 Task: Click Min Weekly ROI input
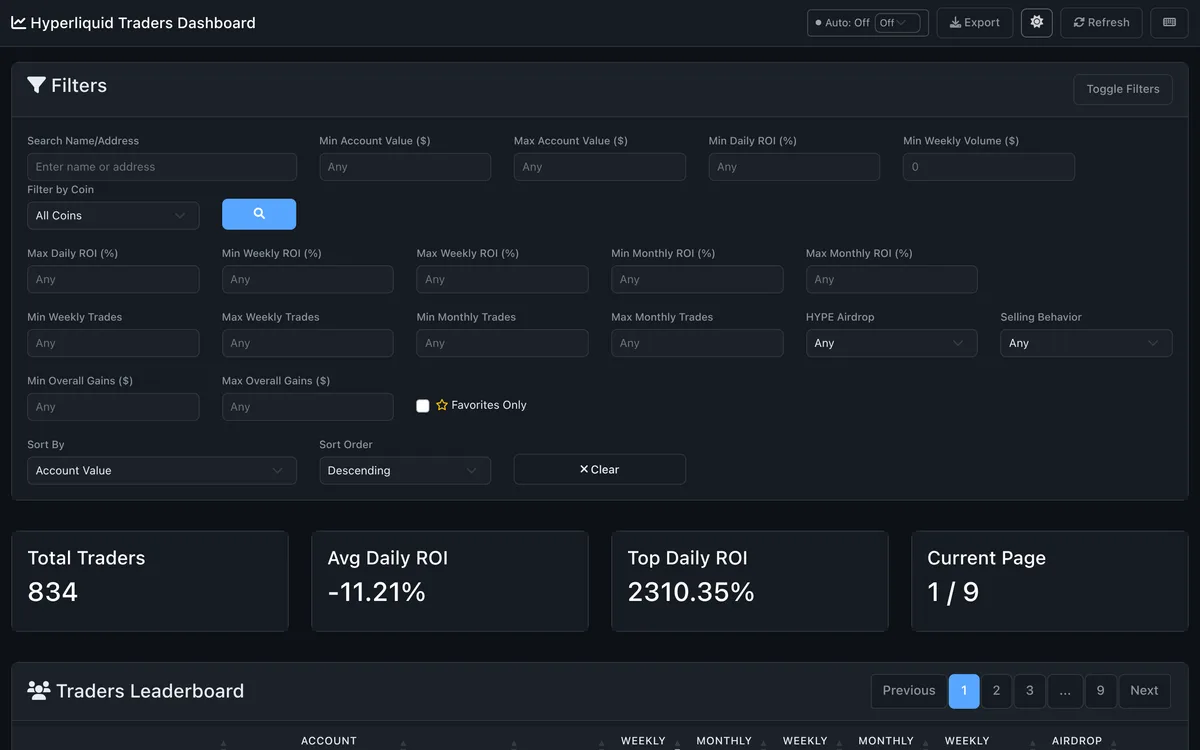[308, 279]
